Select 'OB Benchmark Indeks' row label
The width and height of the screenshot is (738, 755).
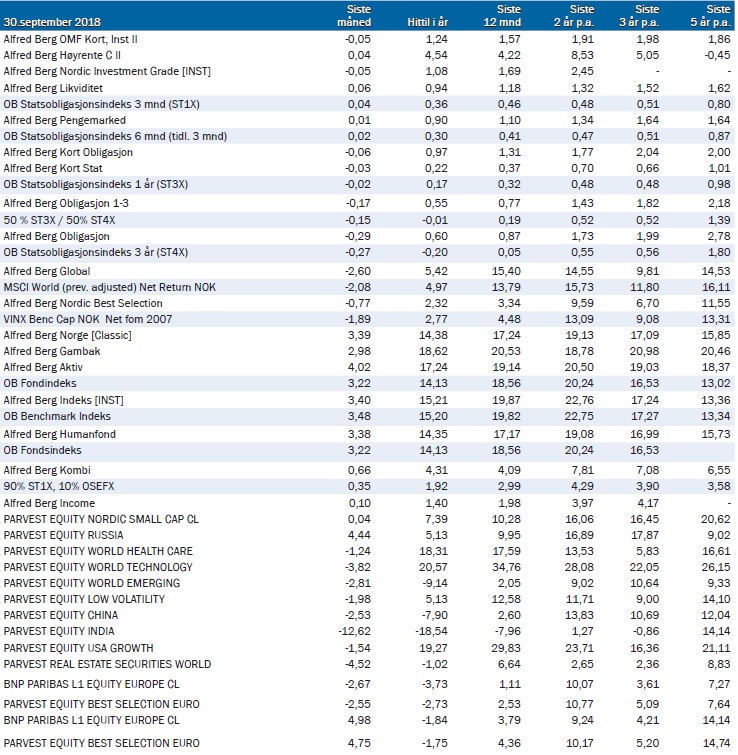pyautogui.click(x=57, y=416)
